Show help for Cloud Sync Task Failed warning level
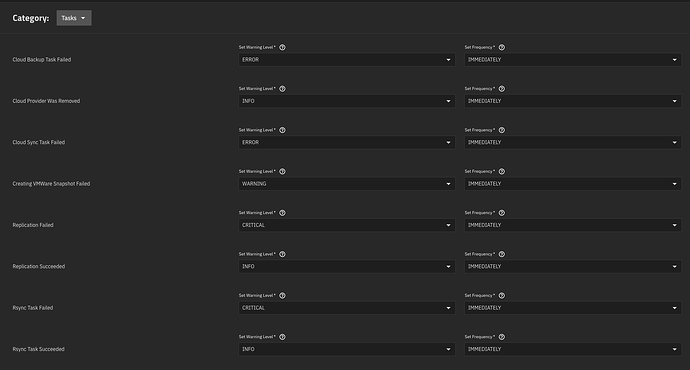The width and height of the screenshot is (690, 370). point(283,130)
